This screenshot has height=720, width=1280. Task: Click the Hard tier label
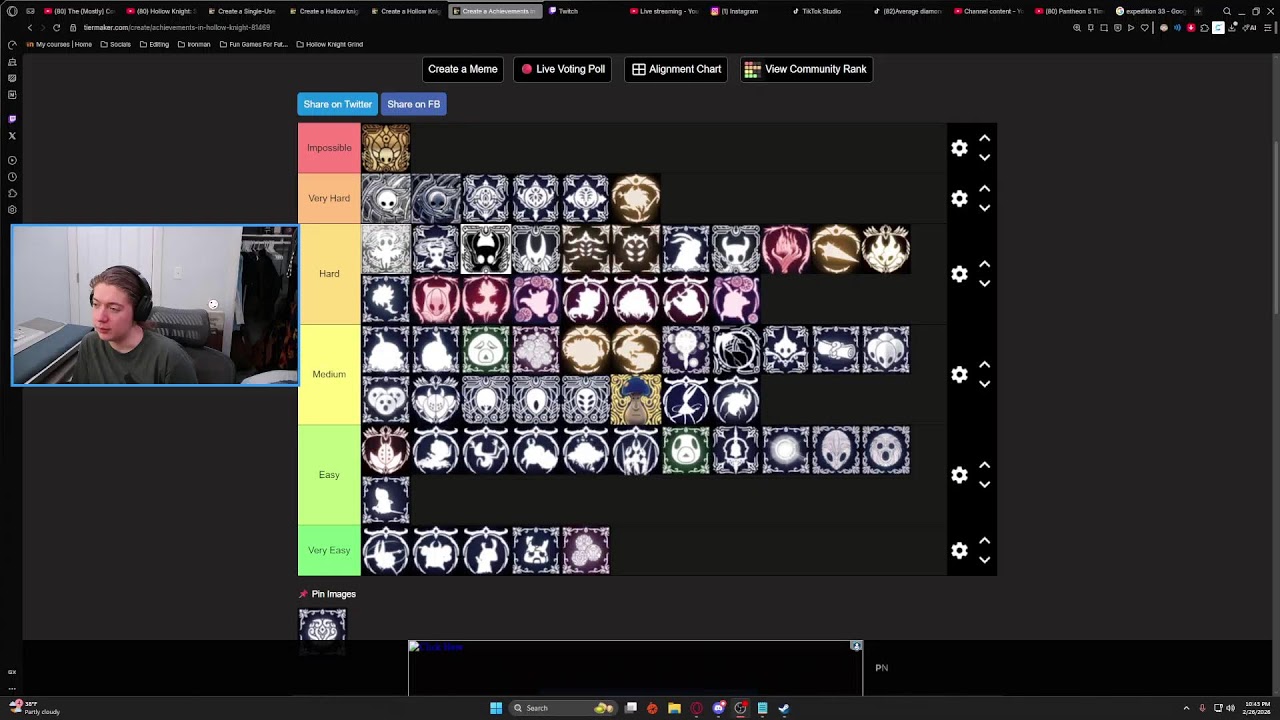click(329, 274)
